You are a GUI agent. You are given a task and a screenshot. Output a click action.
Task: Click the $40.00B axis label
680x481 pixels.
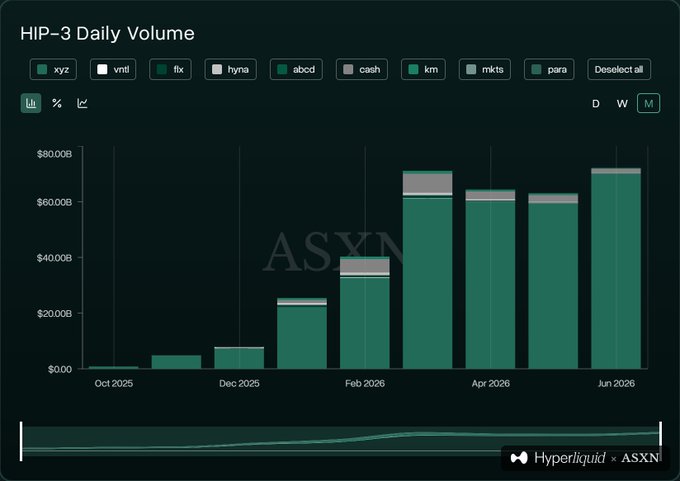54,258
